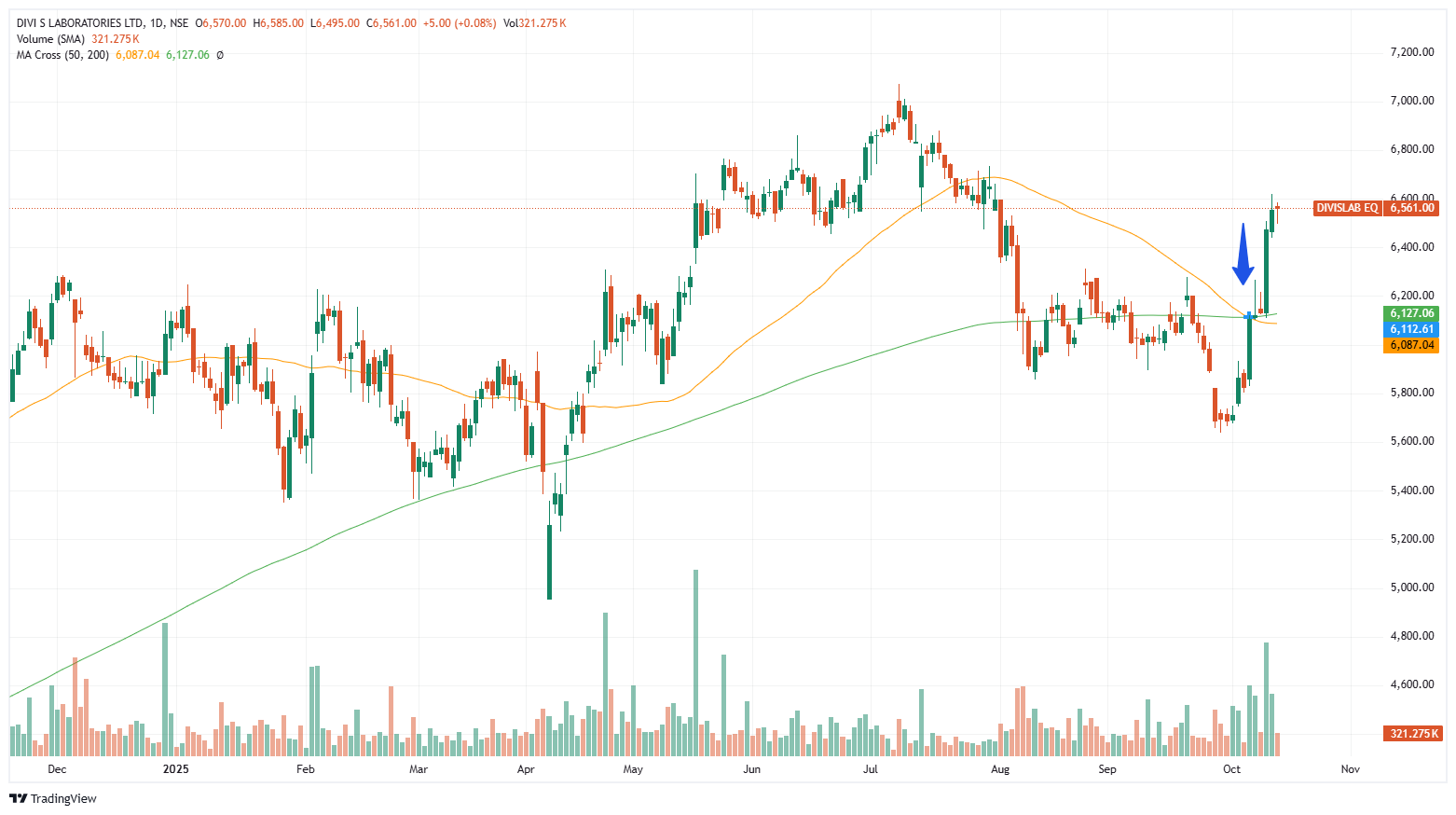The width and height of the screenshot is (1456, 815).
Task: Click the 7,200.00 price scale label
Action: [x=1411, y=52]
